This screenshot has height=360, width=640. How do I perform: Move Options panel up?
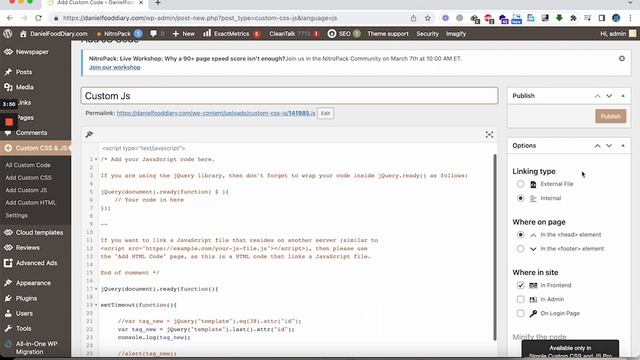[x=597, y=146]
